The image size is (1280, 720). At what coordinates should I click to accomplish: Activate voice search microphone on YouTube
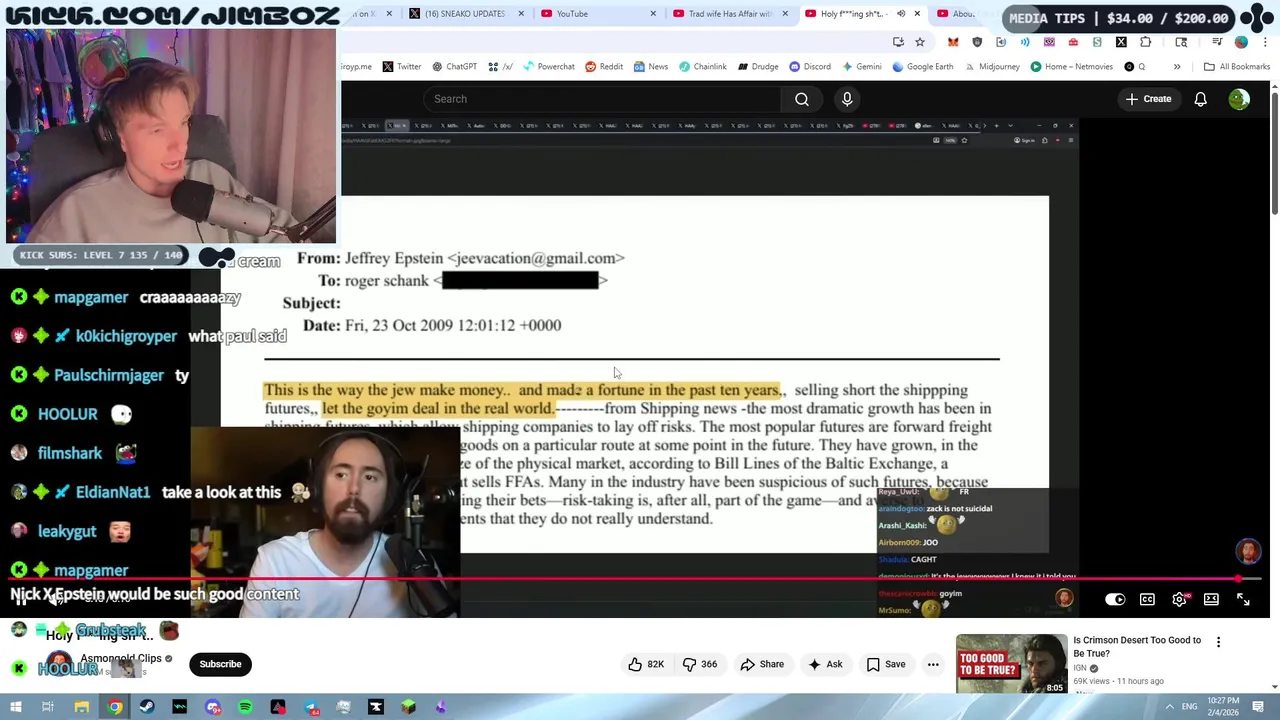coord(847,99)
